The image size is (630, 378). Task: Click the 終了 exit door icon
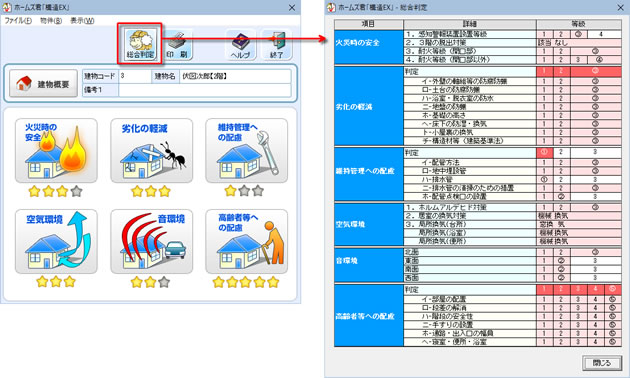(x=276, y=45)
